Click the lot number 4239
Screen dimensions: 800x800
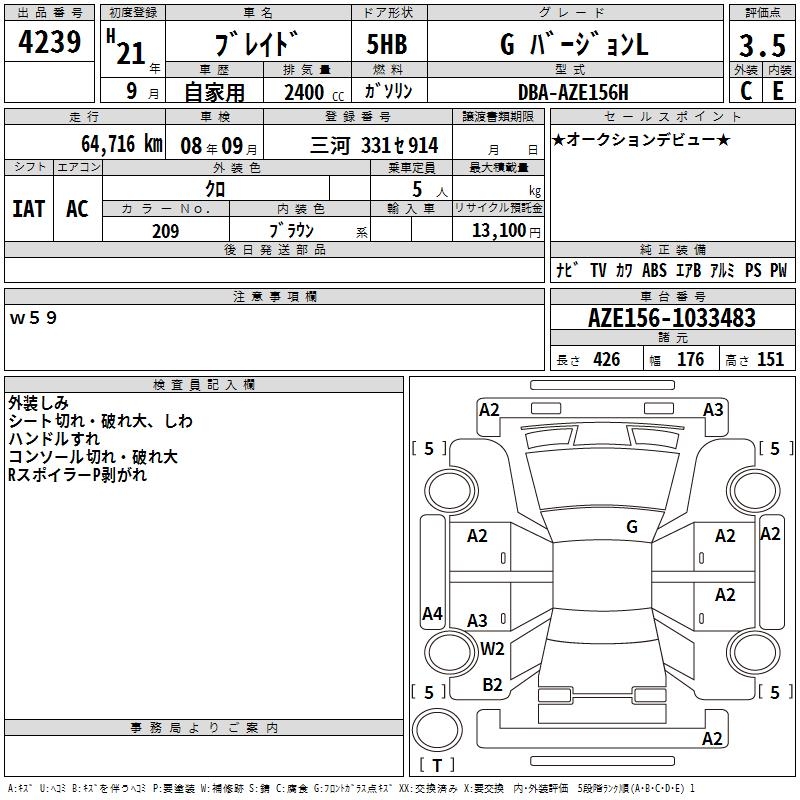(49, 42)
